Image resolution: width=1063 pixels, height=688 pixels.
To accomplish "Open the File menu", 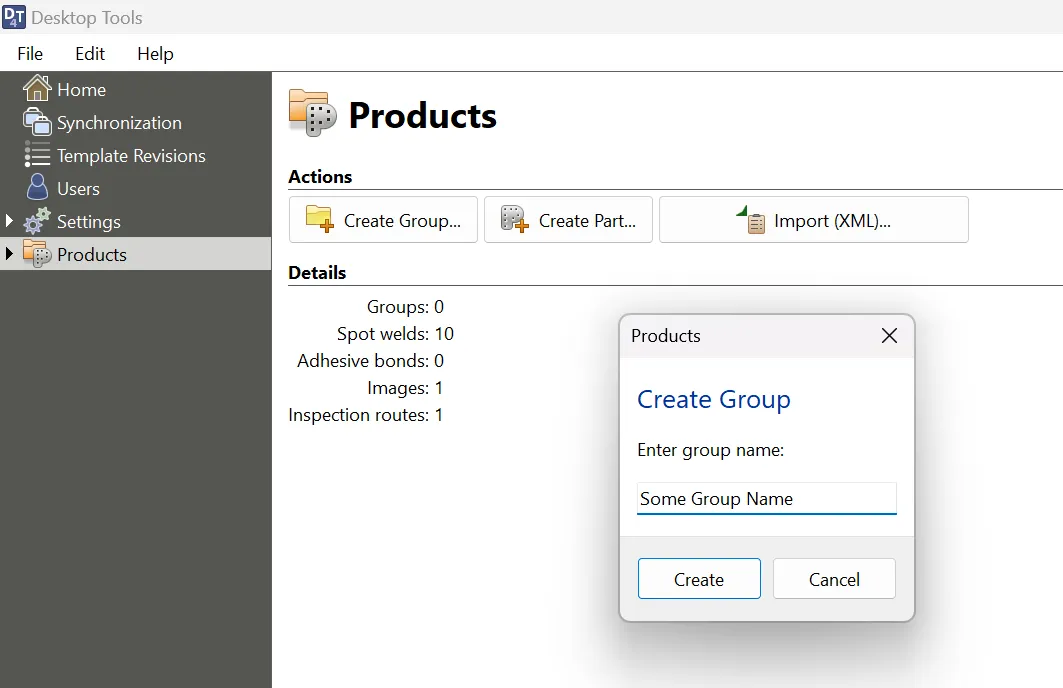I will (x=29, y=54).
